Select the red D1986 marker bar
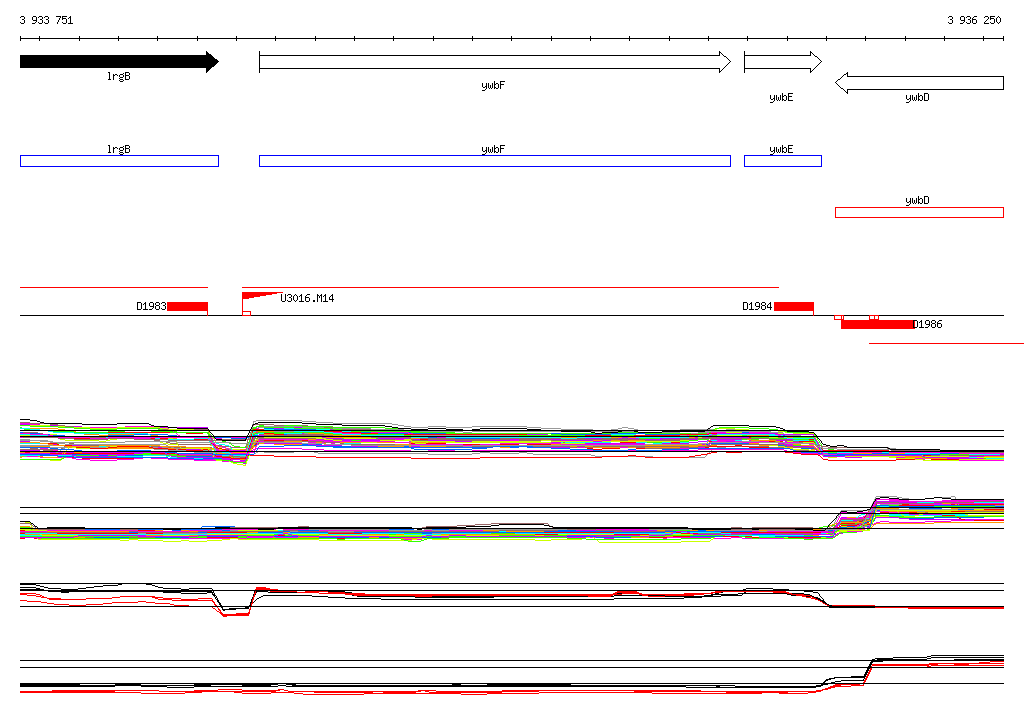This screenshot has width=1024, height=714. pos(877,324)
